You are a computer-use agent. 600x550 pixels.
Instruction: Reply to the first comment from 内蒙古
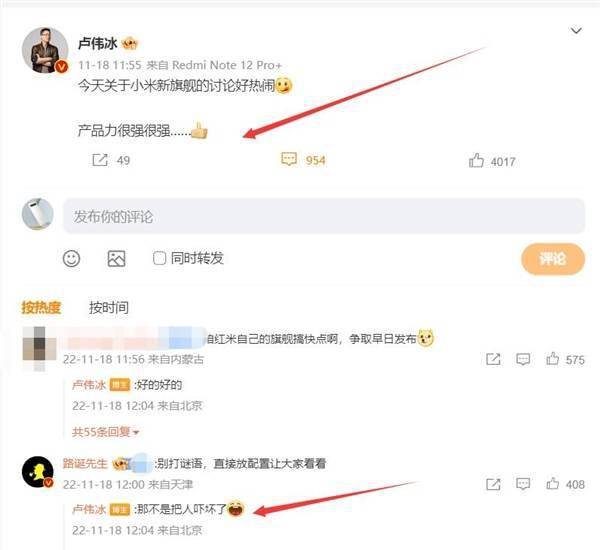tap(523, 359)
